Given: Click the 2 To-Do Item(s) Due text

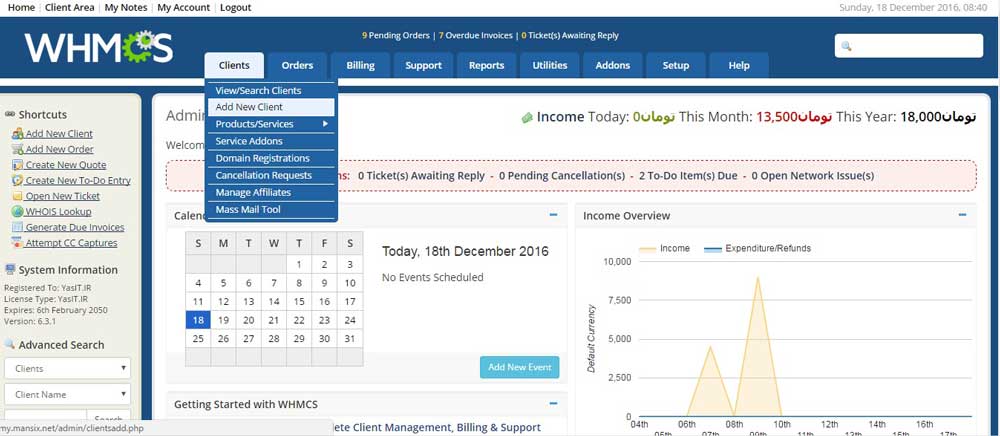Looking at the screenshot, I should pos(688,175).
